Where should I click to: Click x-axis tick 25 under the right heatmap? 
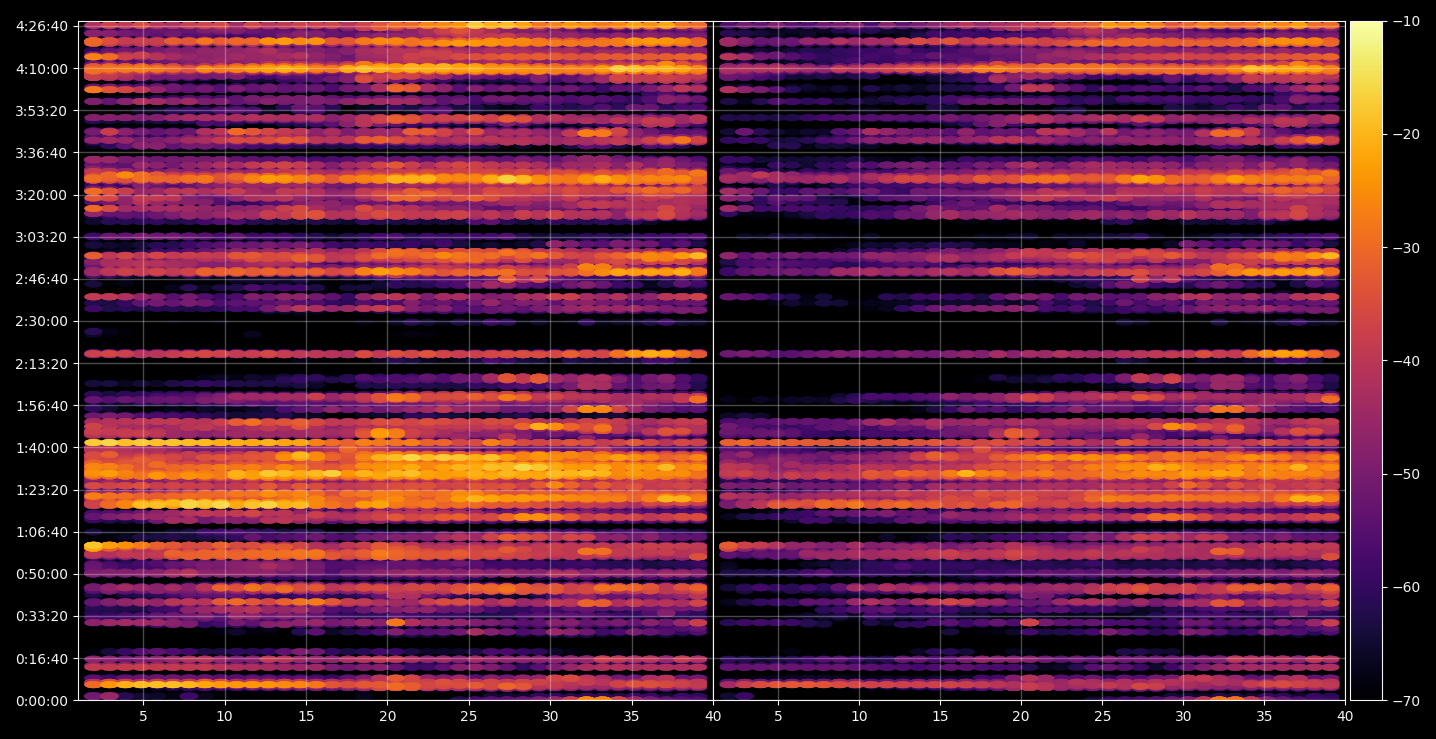click(x=1103, y=716)
